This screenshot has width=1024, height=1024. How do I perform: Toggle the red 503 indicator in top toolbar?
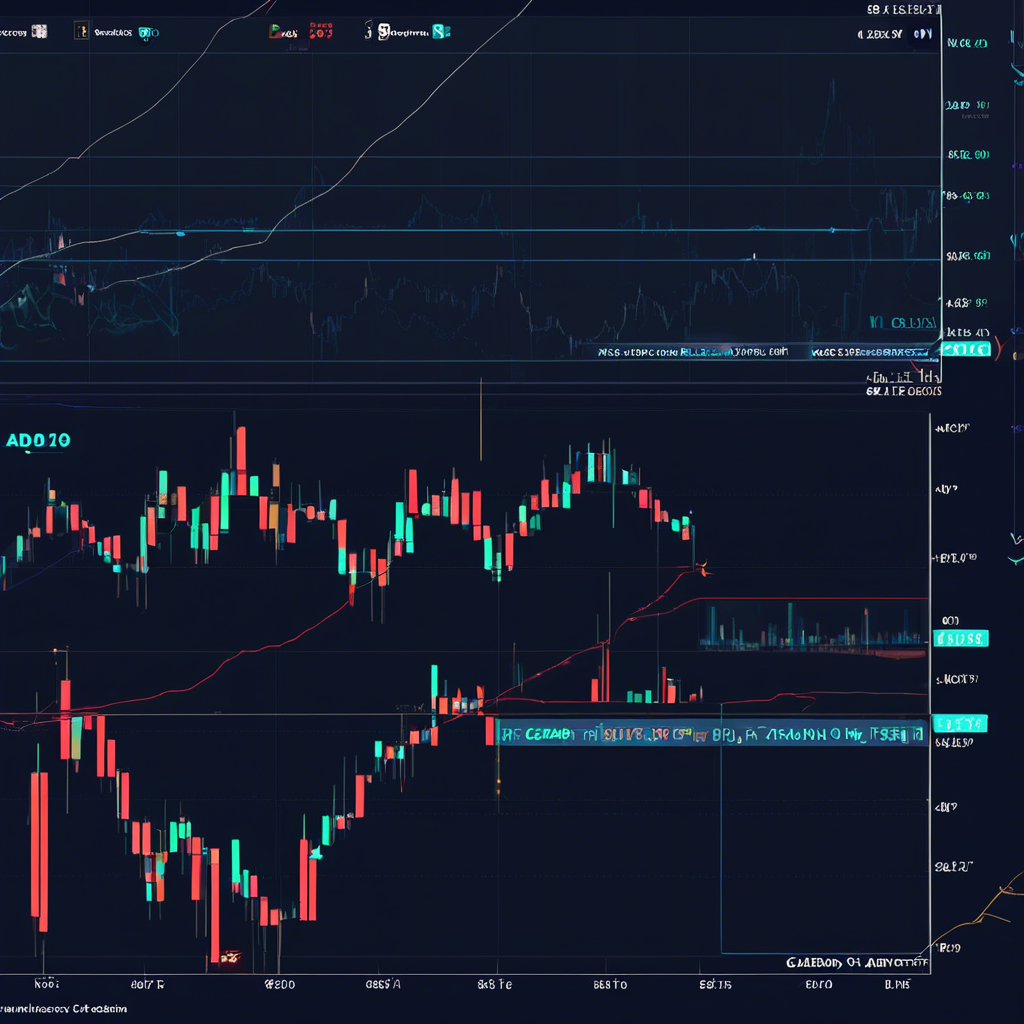click(x=320, y=32)
